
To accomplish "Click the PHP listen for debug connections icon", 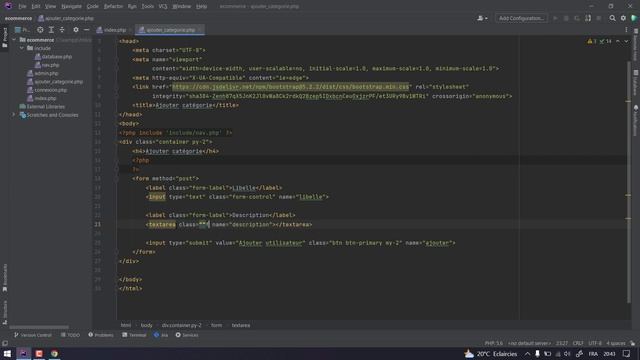I will 588,18.
